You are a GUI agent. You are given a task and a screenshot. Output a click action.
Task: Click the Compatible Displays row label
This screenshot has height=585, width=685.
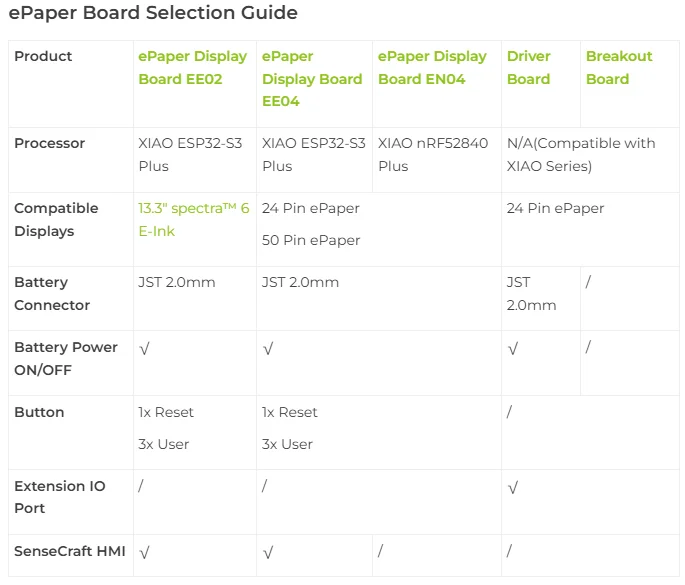coord(56,220)
